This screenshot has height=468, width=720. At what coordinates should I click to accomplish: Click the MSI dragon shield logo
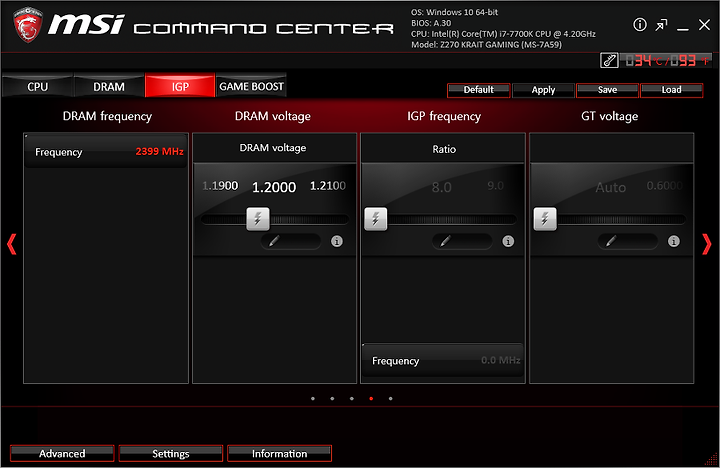[28, 25]
